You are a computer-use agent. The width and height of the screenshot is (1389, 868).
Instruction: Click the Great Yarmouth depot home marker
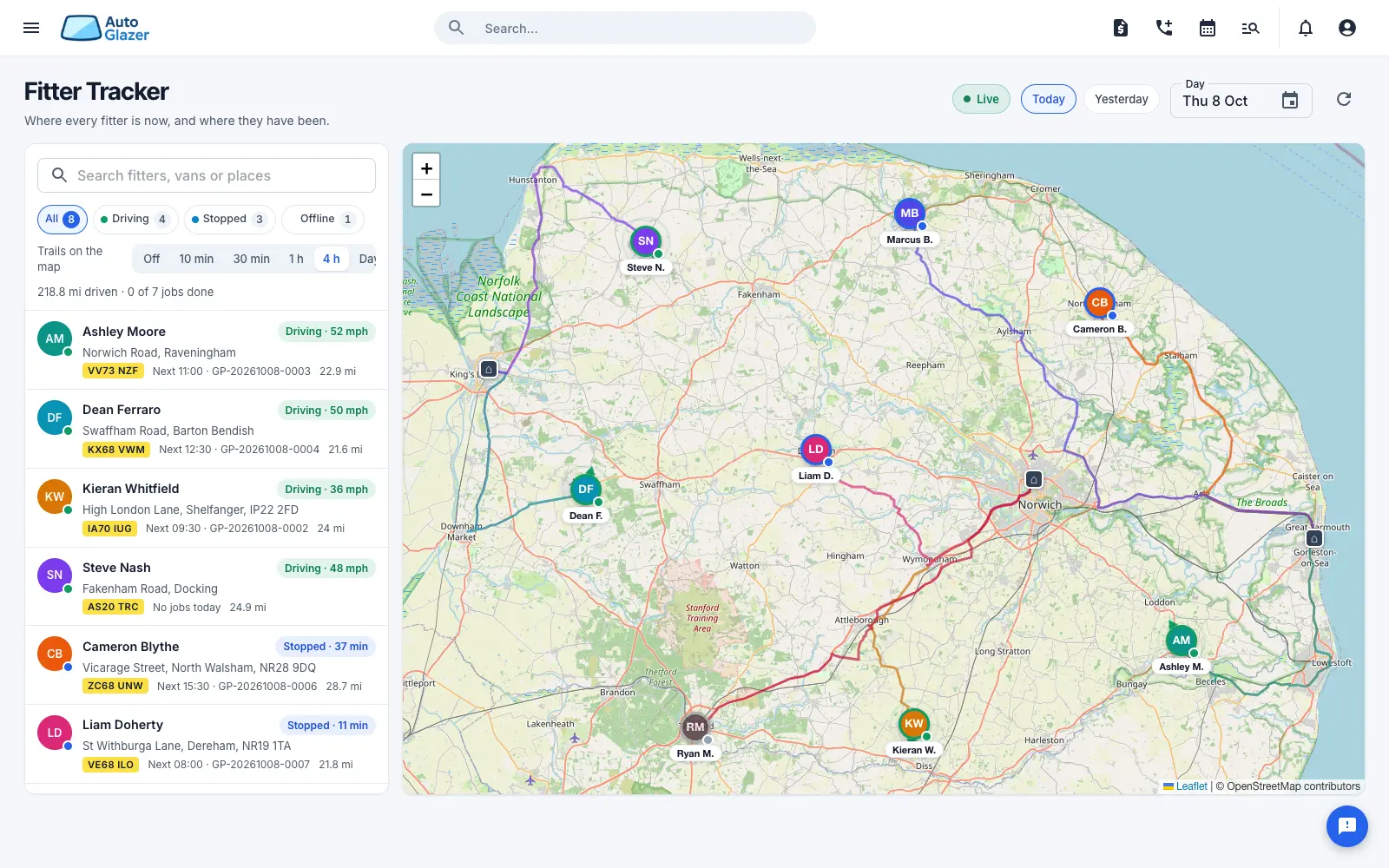(1314, 539)
